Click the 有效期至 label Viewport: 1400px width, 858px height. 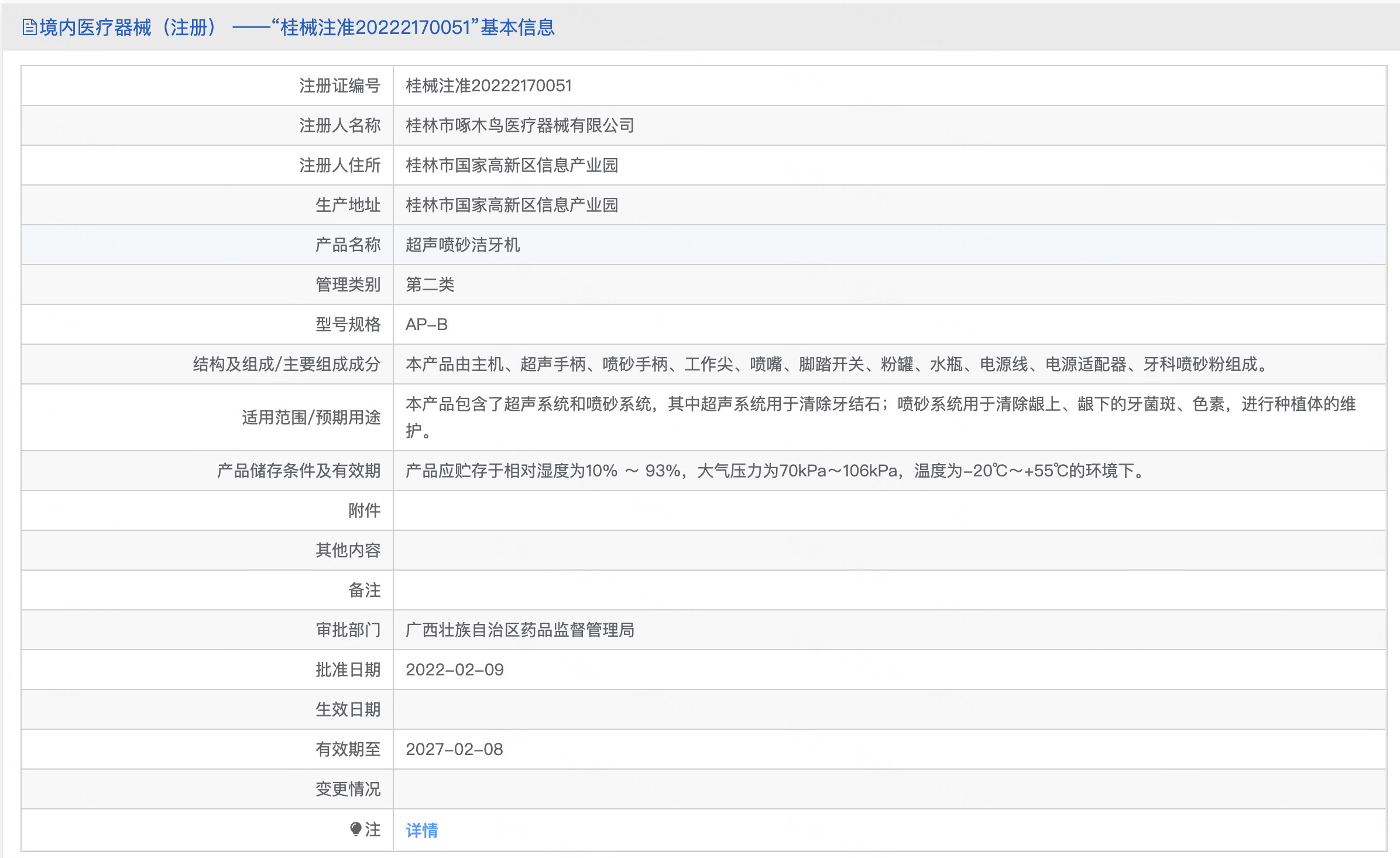click(x=348, y=750)
